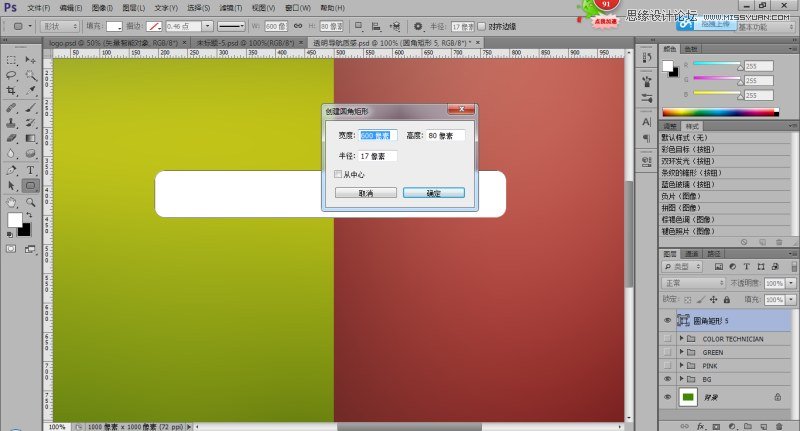Image resolution: width=800 pixels, height=431 pixels.
Task: Hide the BG layer group
Action: point(667,379)
